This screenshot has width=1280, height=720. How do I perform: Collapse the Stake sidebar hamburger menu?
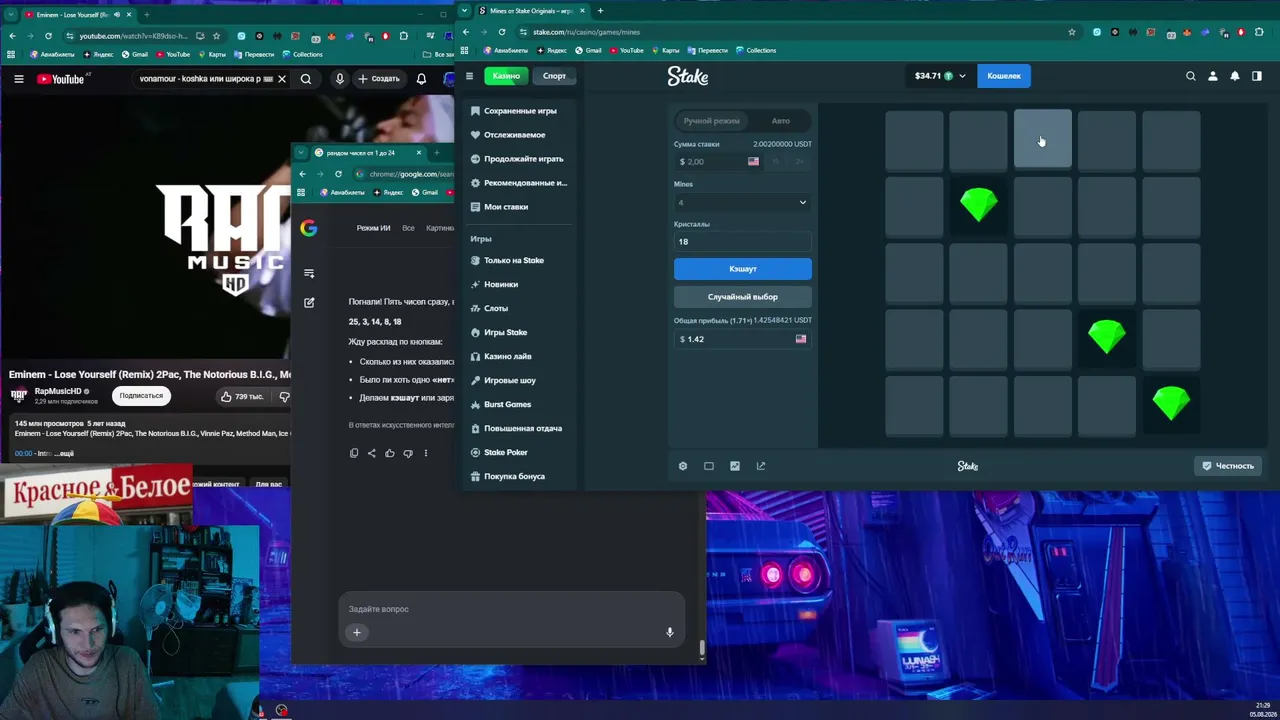click(x=469, y=76)
